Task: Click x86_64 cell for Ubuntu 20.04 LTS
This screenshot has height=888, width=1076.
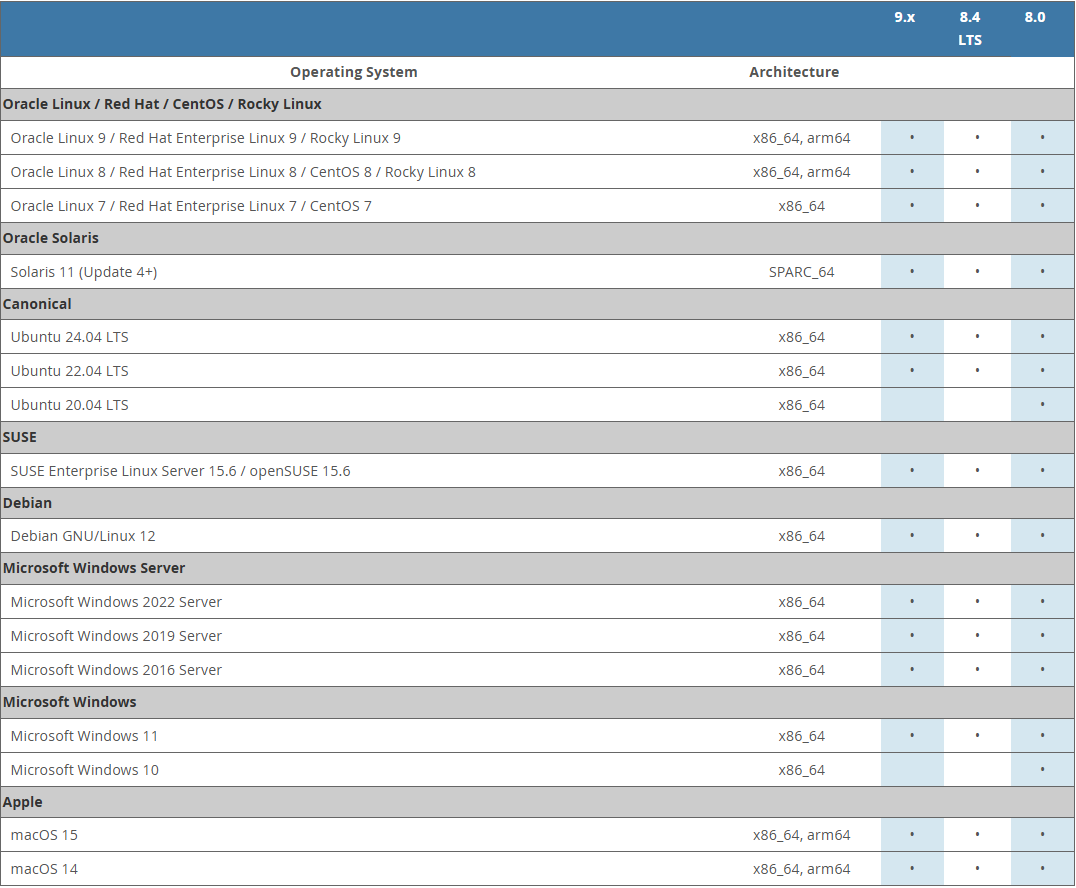Action: (802, 405)
